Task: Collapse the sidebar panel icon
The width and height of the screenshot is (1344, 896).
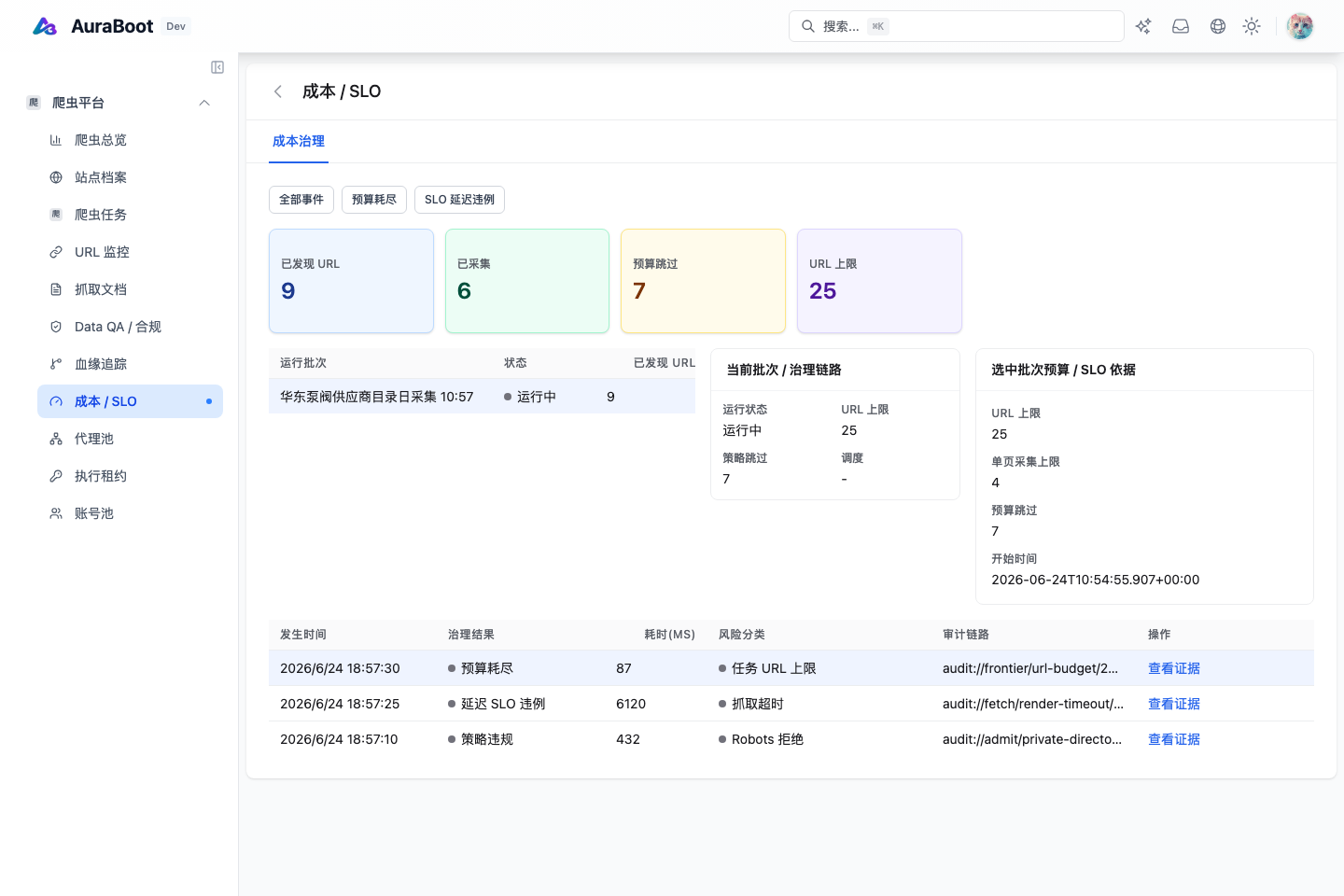Action: click(217, 67)
